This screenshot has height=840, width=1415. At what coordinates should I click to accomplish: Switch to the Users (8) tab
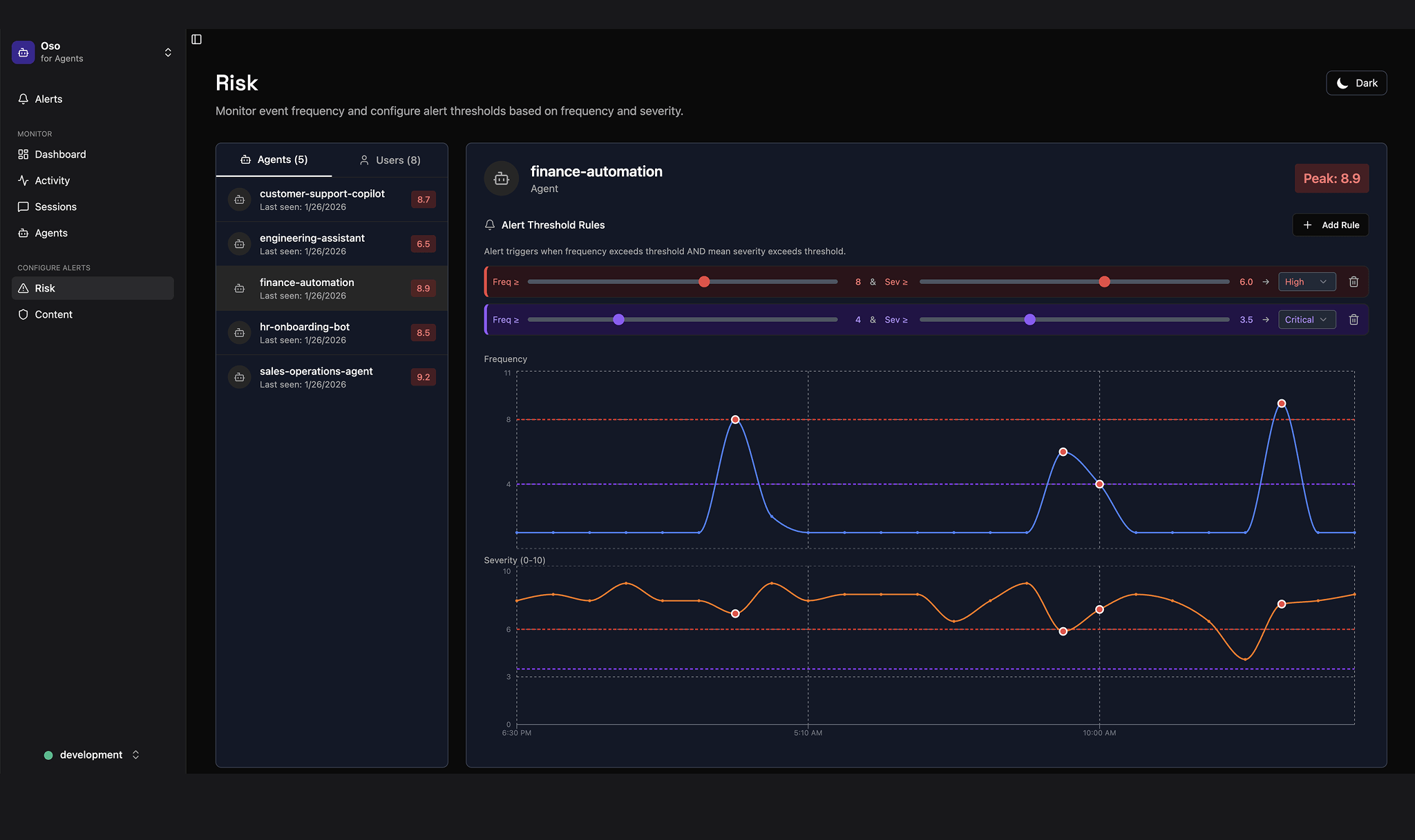390,160
